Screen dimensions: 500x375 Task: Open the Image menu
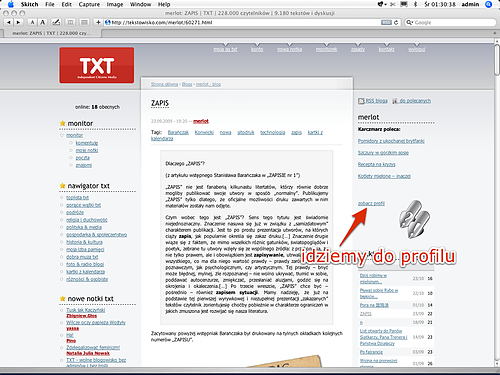(x=115, y=4)
